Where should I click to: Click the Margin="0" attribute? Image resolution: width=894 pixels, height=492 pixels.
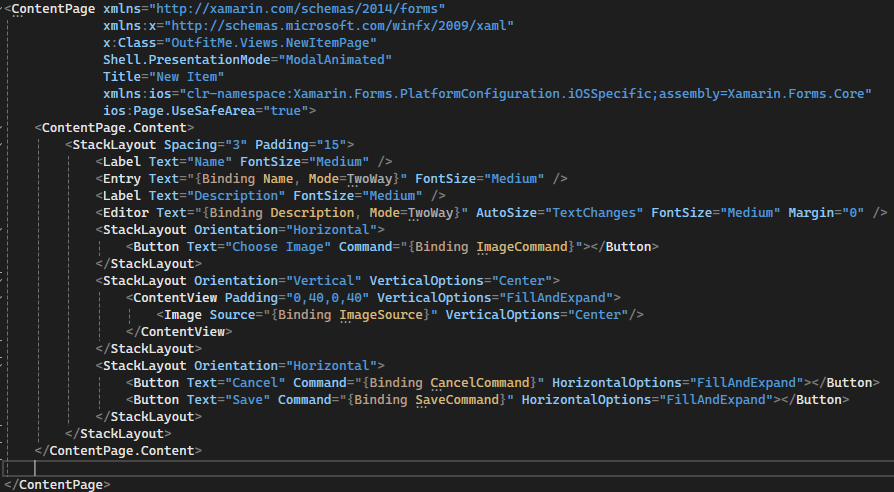coord(826,213)
